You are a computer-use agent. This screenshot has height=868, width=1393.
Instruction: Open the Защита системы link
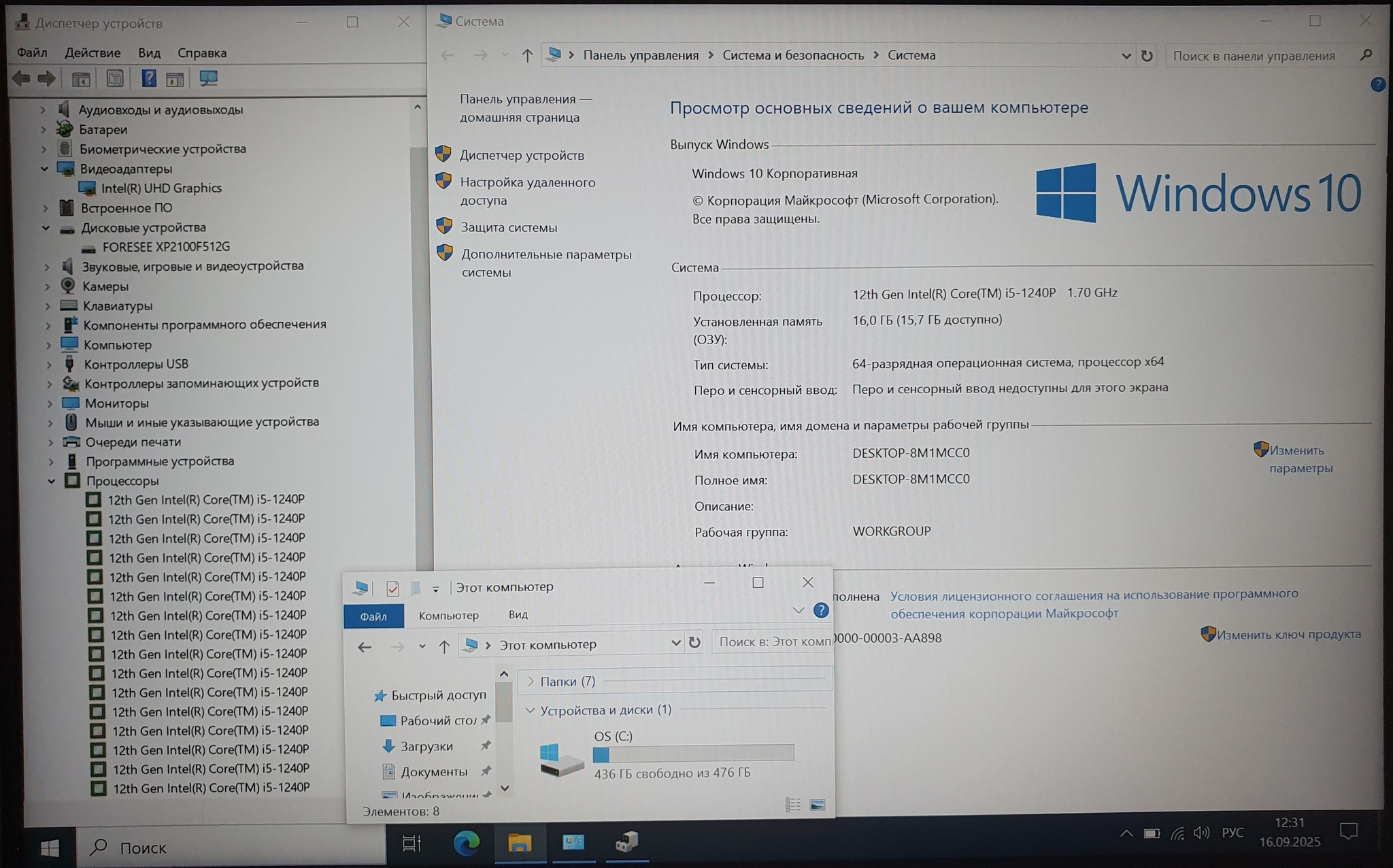click(x=508, y=228)
